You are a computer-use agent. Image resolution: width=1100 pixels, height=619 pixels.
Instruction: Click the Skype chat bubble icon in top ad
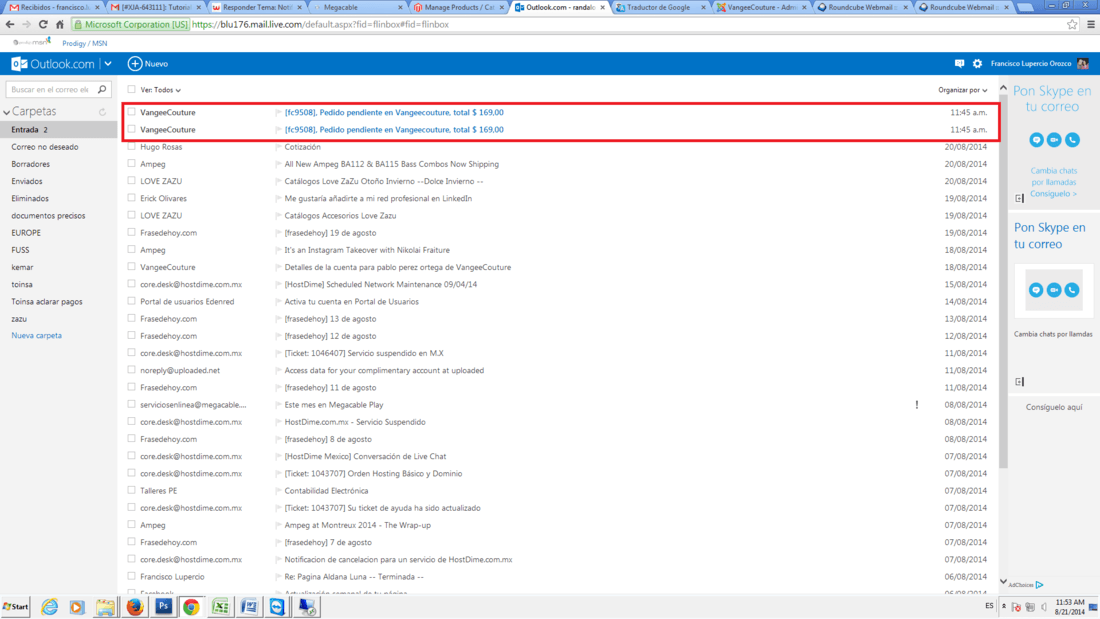[1036, 140]
